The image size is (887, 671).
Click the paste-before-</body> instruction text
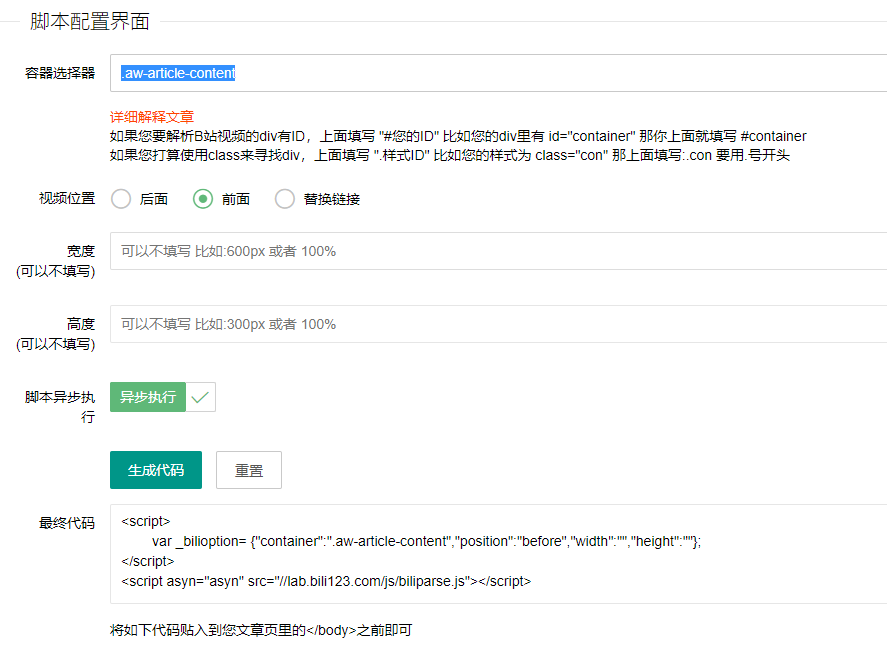(261, 630)
